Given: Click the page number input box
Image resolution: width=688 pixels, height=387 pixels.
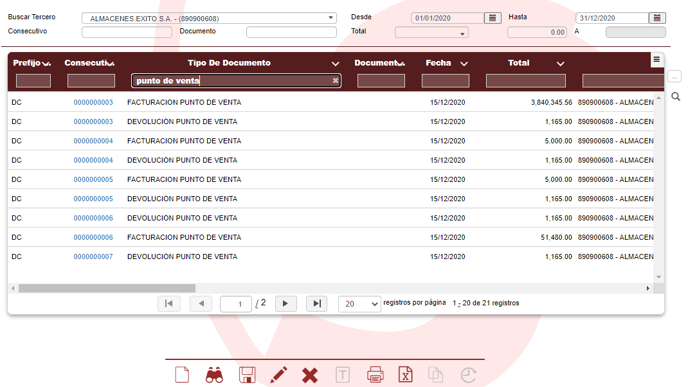Looking at the screenshot, I should [x=236, y=304].
